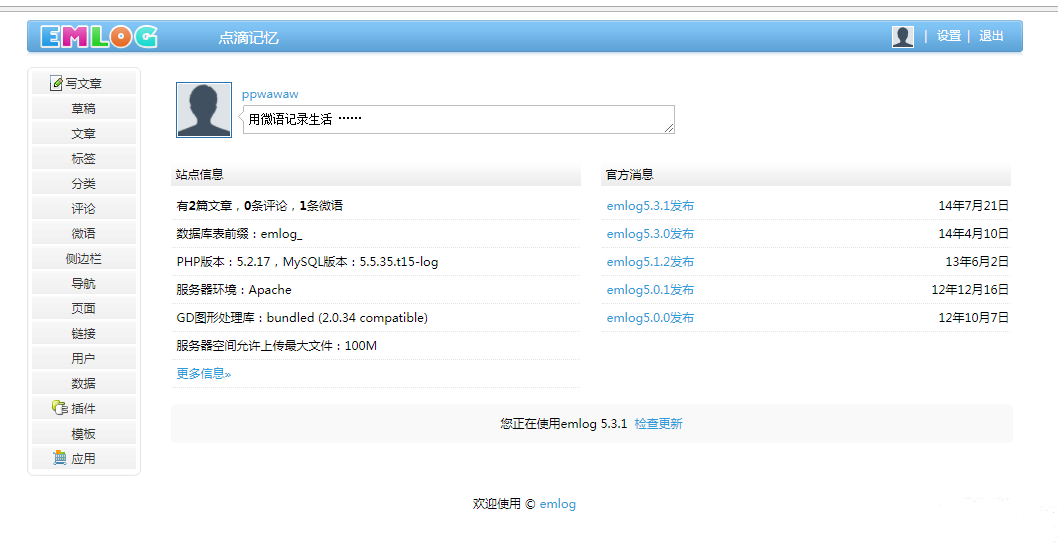Click the EMLOG logo in header
1058x545 pixels.
(99, 37)
